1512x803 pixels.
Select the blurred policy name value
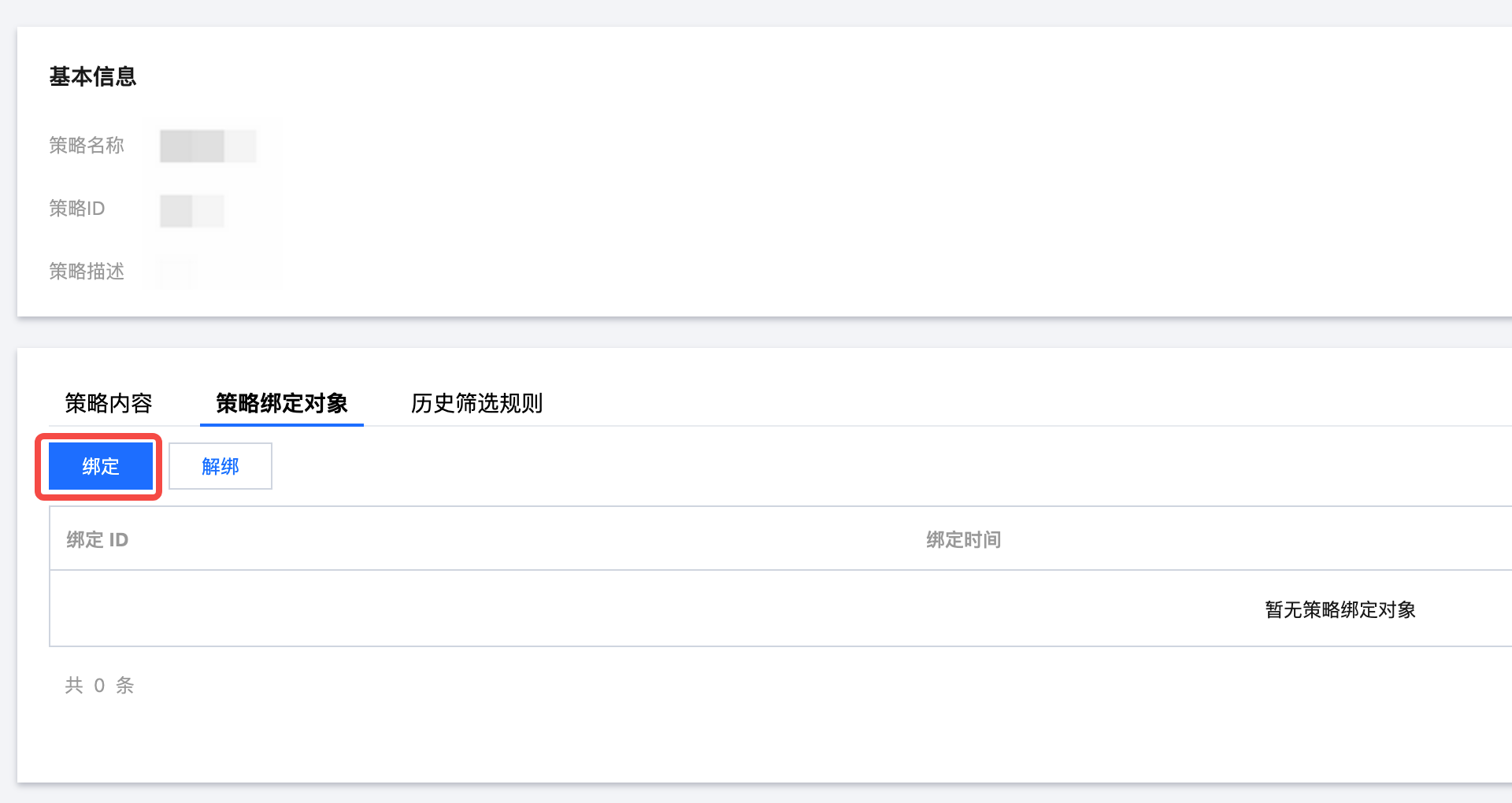[x=208, y=146]
